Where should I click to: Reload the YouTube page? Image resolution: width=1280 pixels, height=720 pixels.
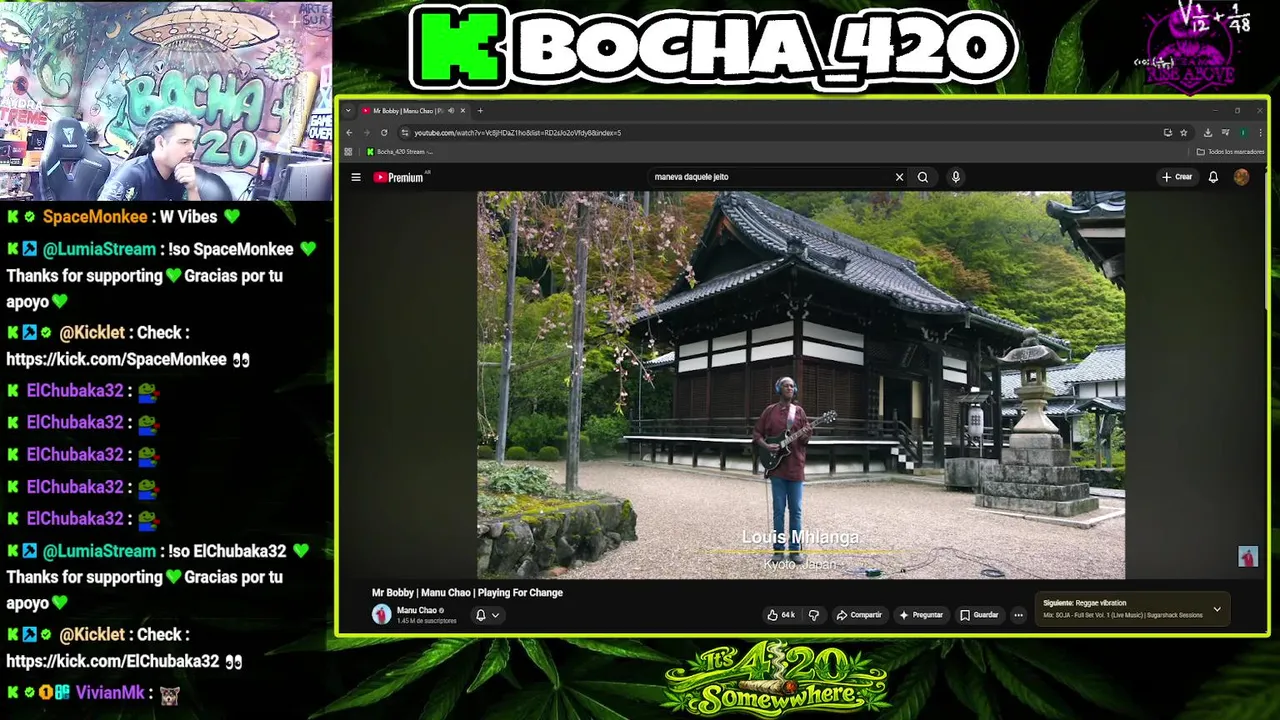[384, 132]
